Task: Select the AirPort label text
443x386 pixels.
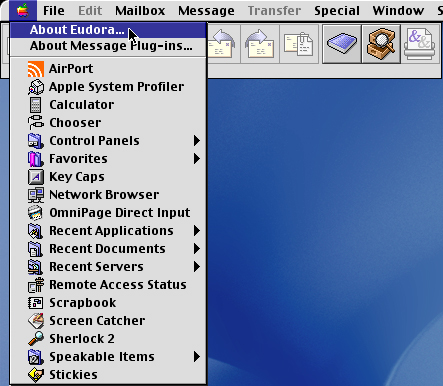Action: pos(71,69)
